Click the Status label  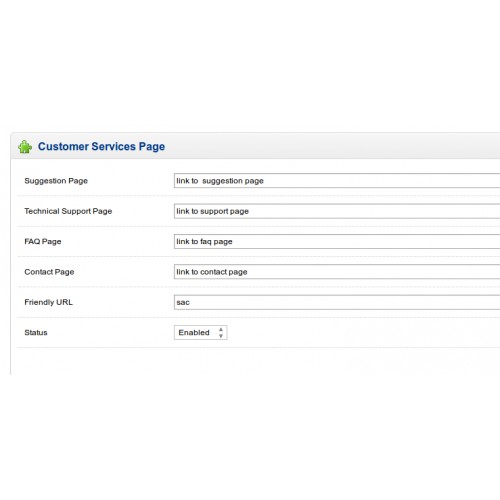[x=36, y=333]
